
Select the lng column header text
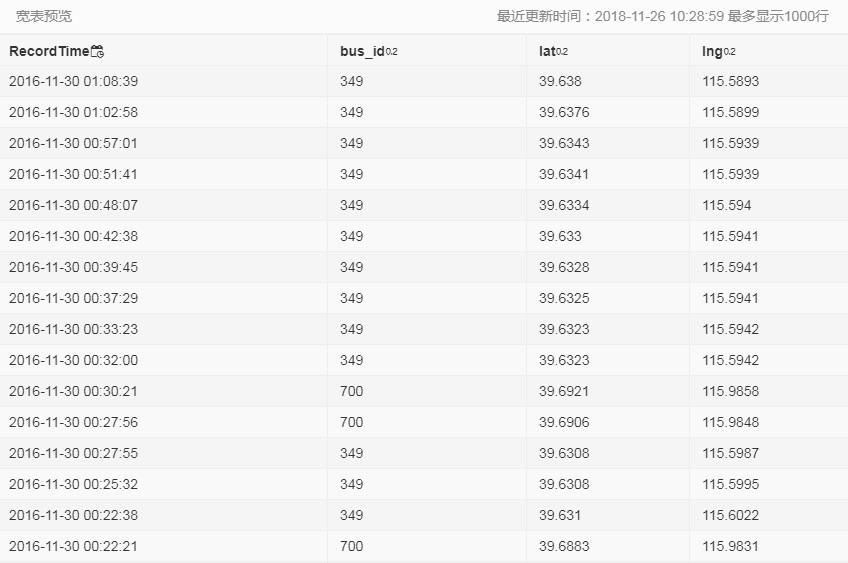(712, 51)
